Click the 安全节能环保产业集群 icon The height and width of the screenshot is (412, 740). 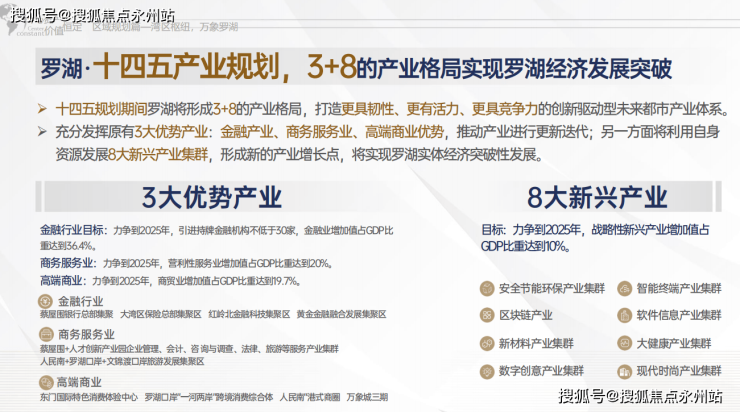coord(487,288)
